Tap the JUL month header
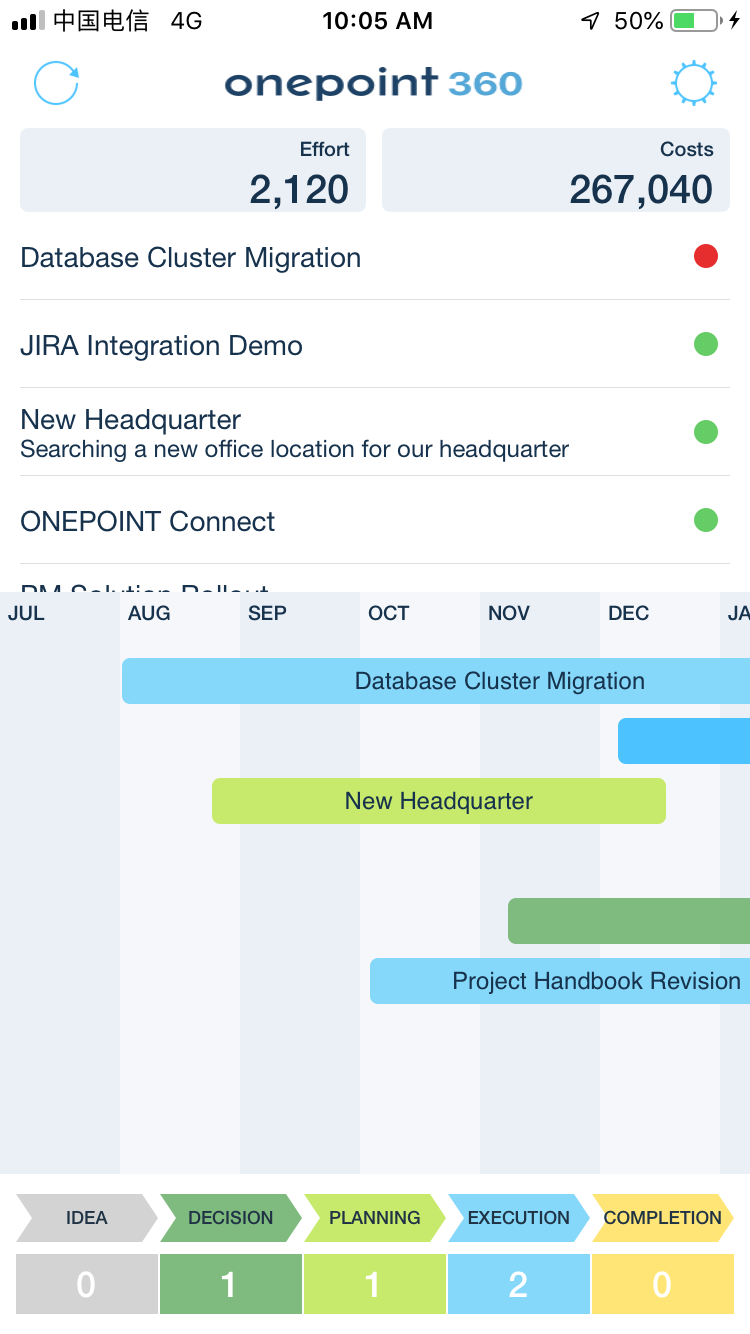Screen dimensions: 750x1334 click(x=26, y=614)
